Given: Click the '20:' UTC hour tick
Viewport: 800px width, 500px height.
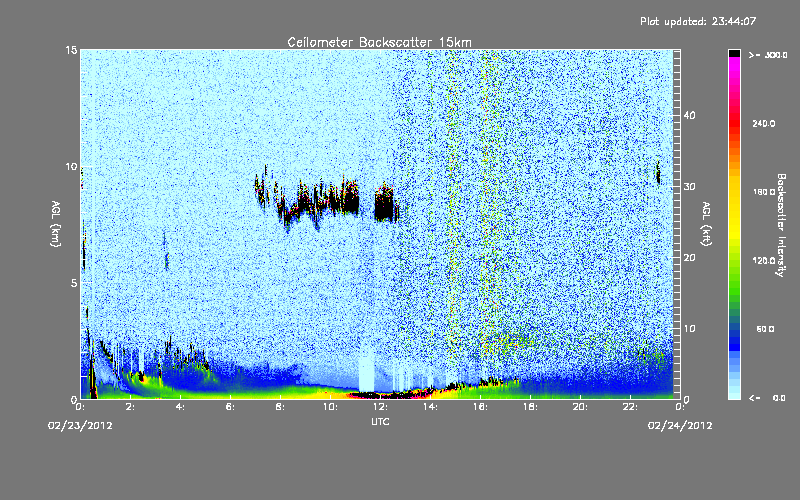Looking at the screenshot, I should tap(580, 407).
